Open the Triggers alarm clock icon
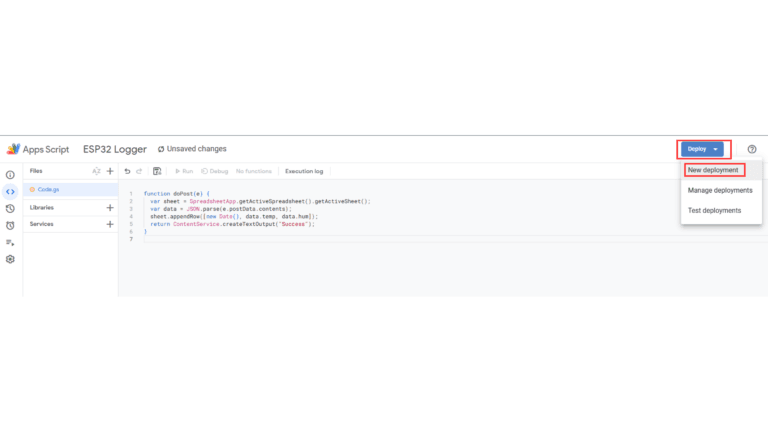 coord(10,225)
